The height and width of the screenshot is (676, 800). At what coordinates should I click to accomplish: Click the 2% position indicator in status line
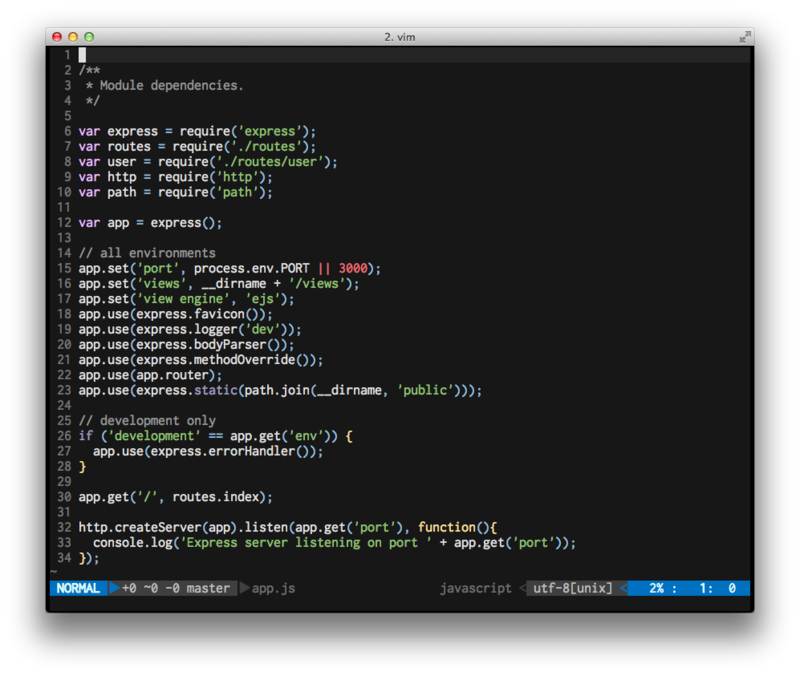[656, 588]
